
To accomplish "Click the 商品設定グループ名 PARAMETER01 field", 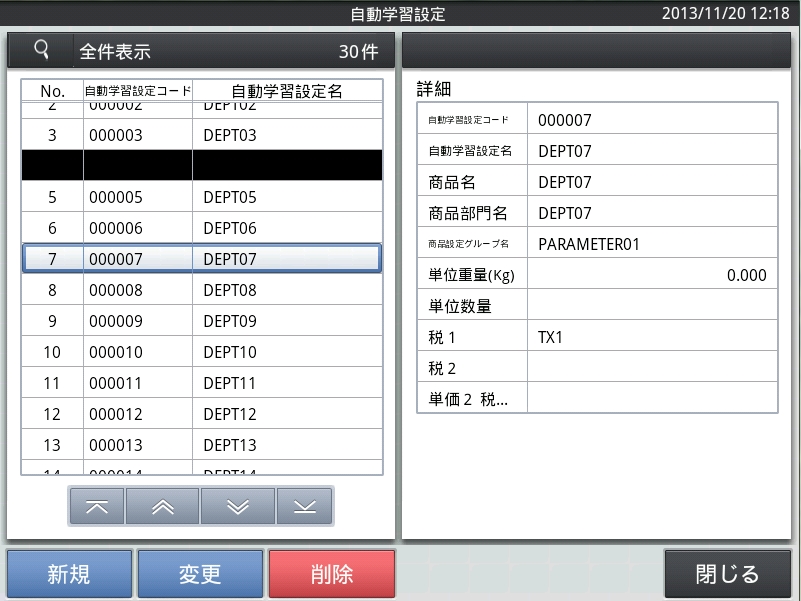I will coord(651,244).
